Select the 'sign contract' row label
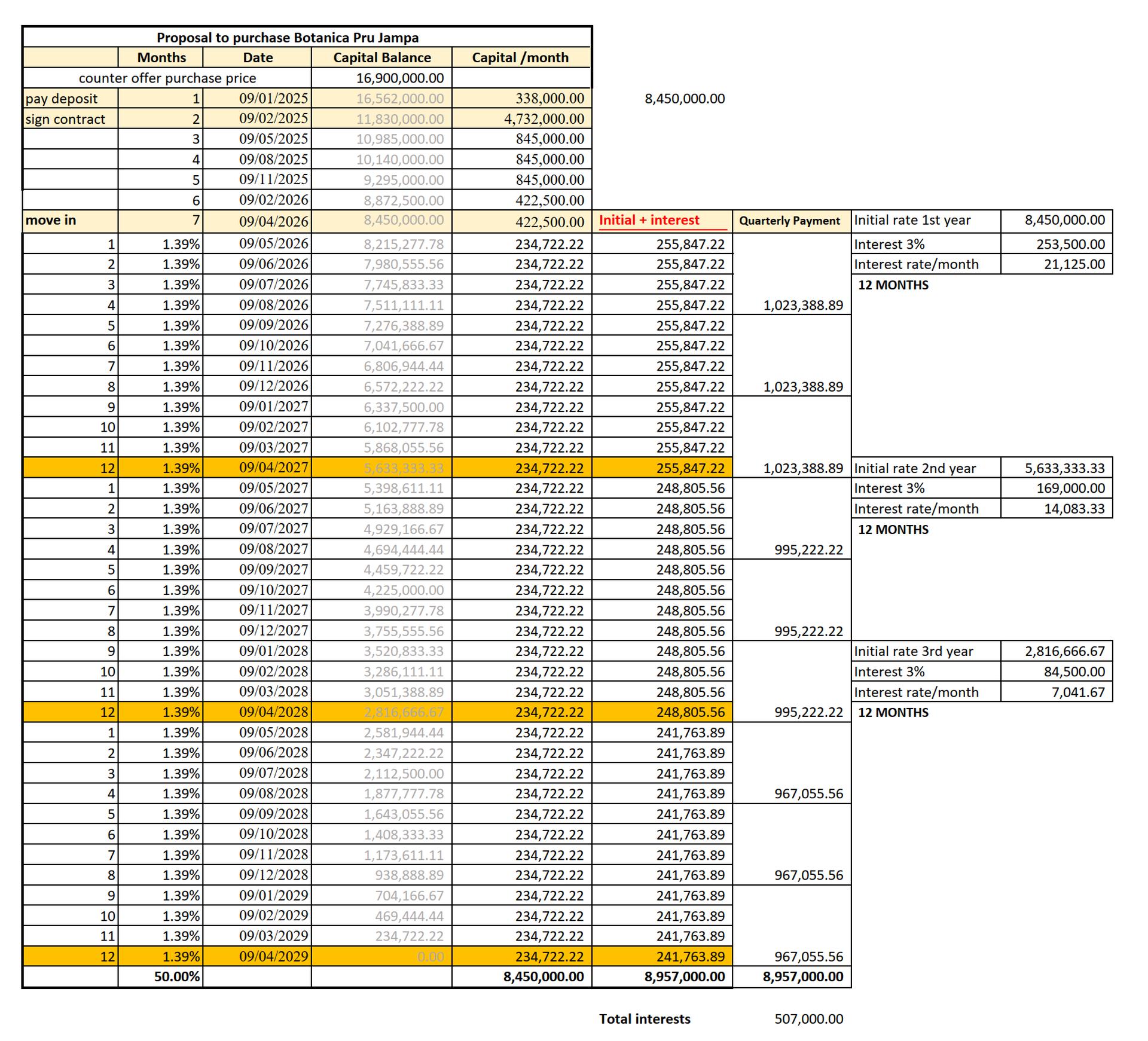 (x=65, y=119)
